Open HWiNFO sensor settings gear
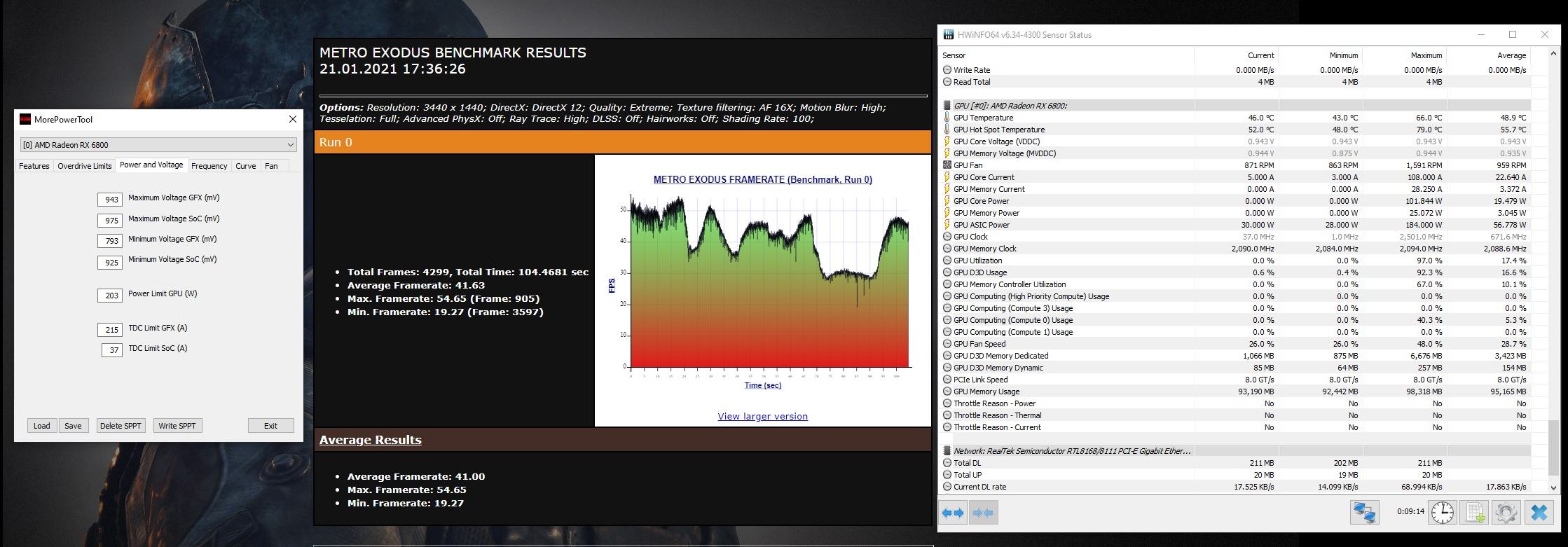This screenshot has width=1568, height=547. (1506, 513)
